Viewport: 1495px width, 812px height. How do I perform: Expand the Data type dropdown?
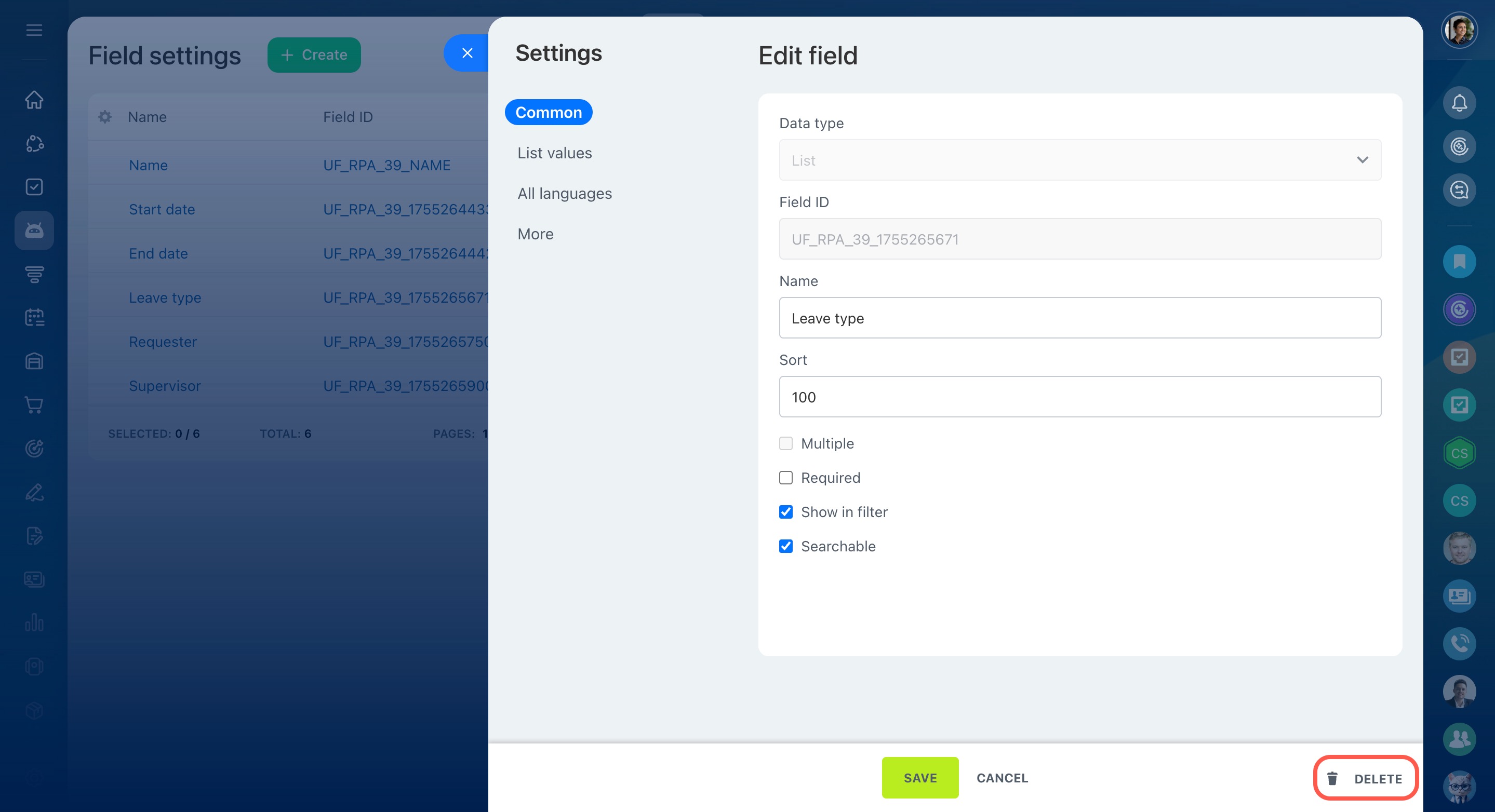pos(1079,160)
